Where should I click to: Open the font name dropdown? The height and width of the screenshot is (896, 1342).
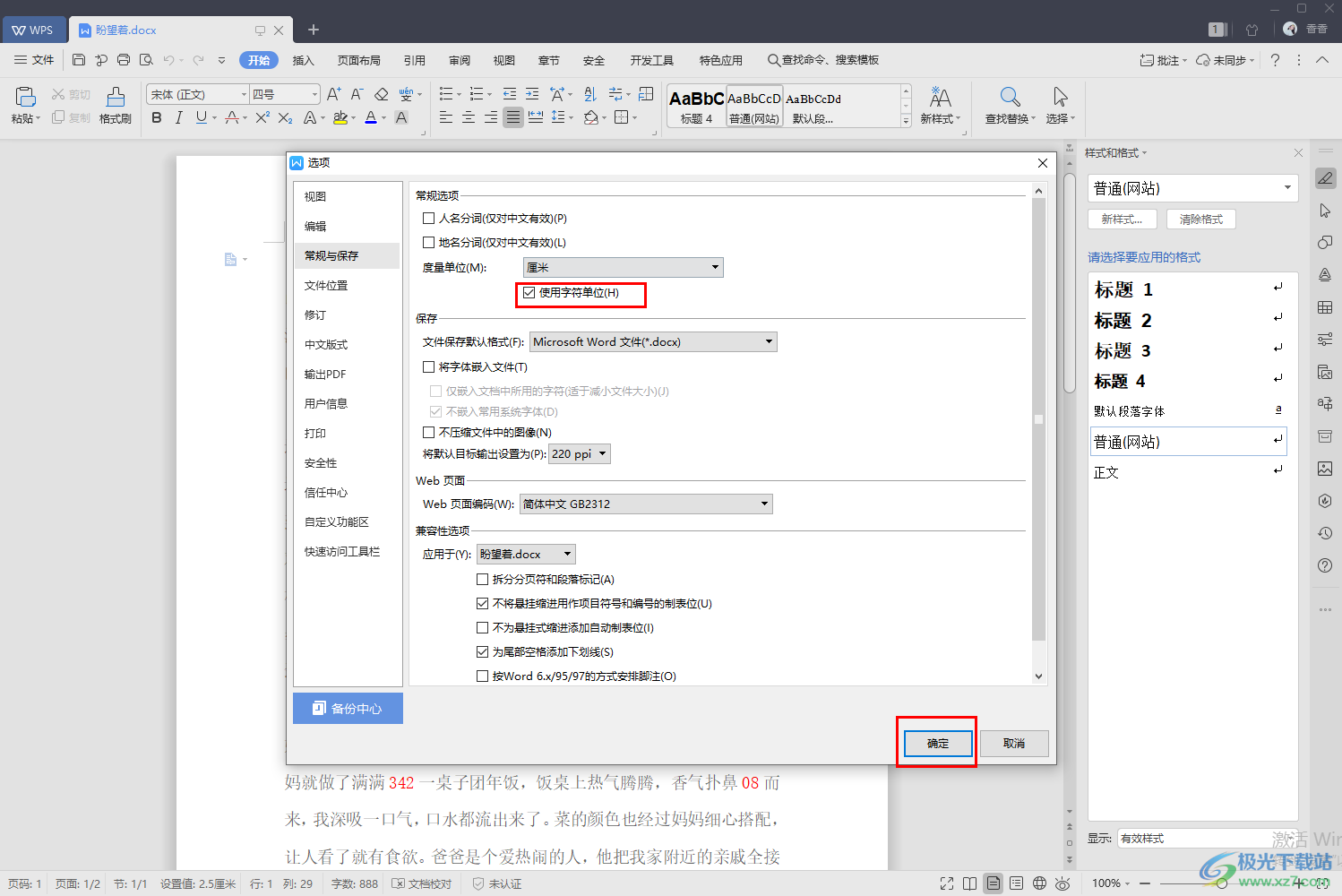click(243, 94)
